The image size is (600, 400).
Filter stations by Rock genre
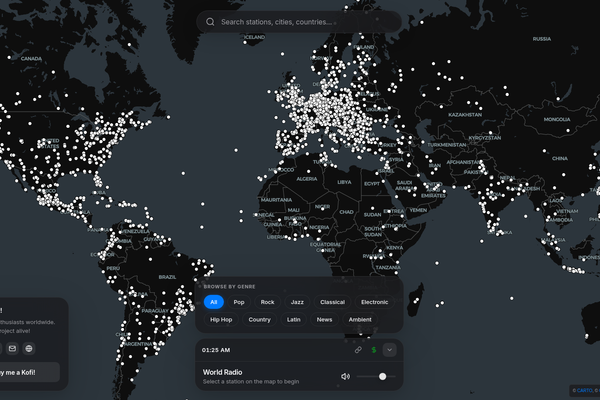click(x=267, y=301)
